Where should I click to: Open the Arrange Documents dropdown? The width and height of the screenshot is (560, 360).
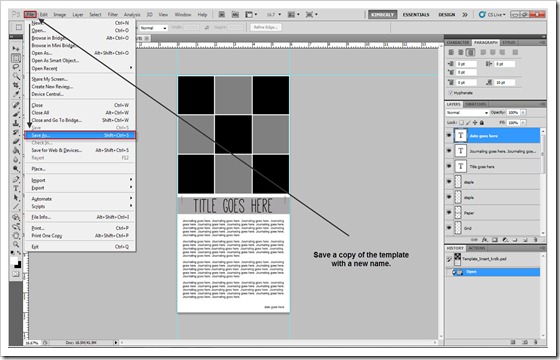click(294, 14)
